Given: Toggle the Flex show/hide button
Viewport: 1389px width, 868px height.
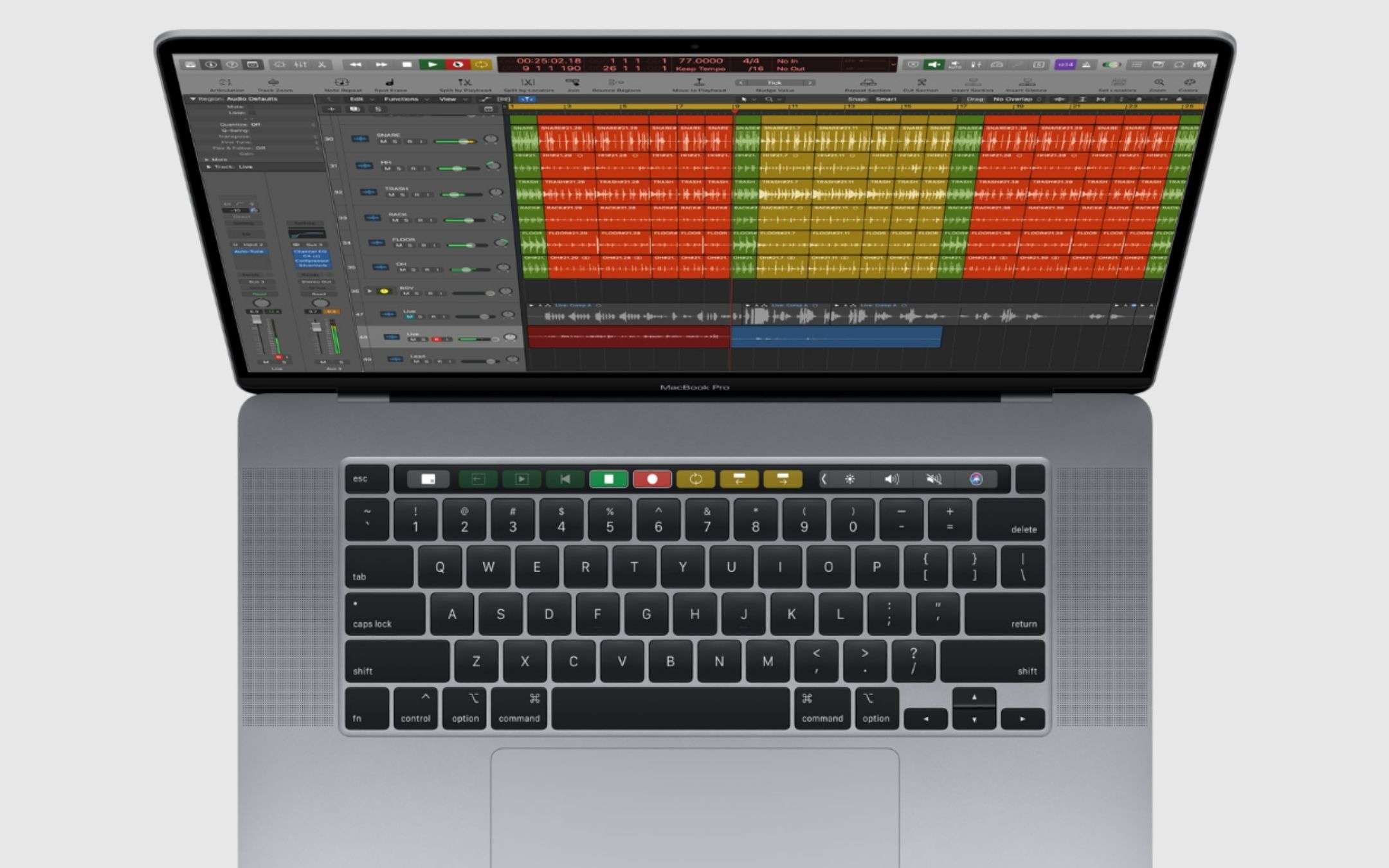Looking at the screenshot, I should (x=504, y=99).
